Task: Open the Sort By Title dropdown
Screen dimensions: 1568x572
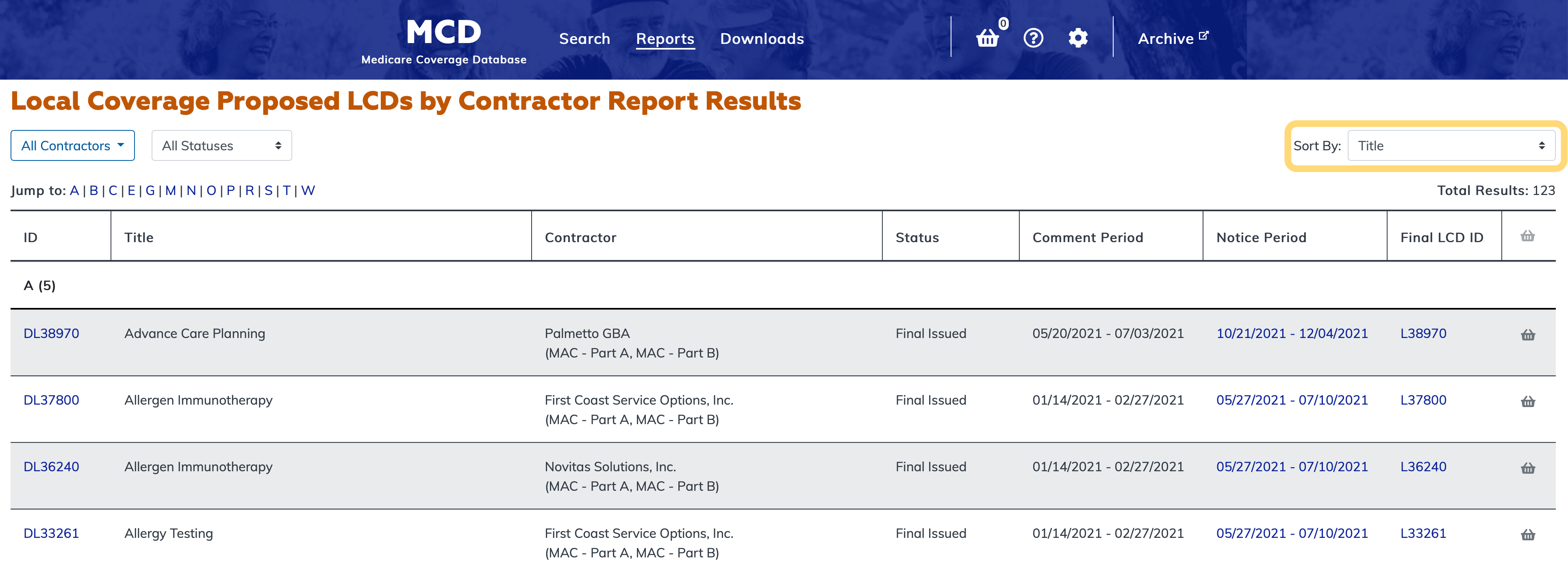Action: (1451, 145)
